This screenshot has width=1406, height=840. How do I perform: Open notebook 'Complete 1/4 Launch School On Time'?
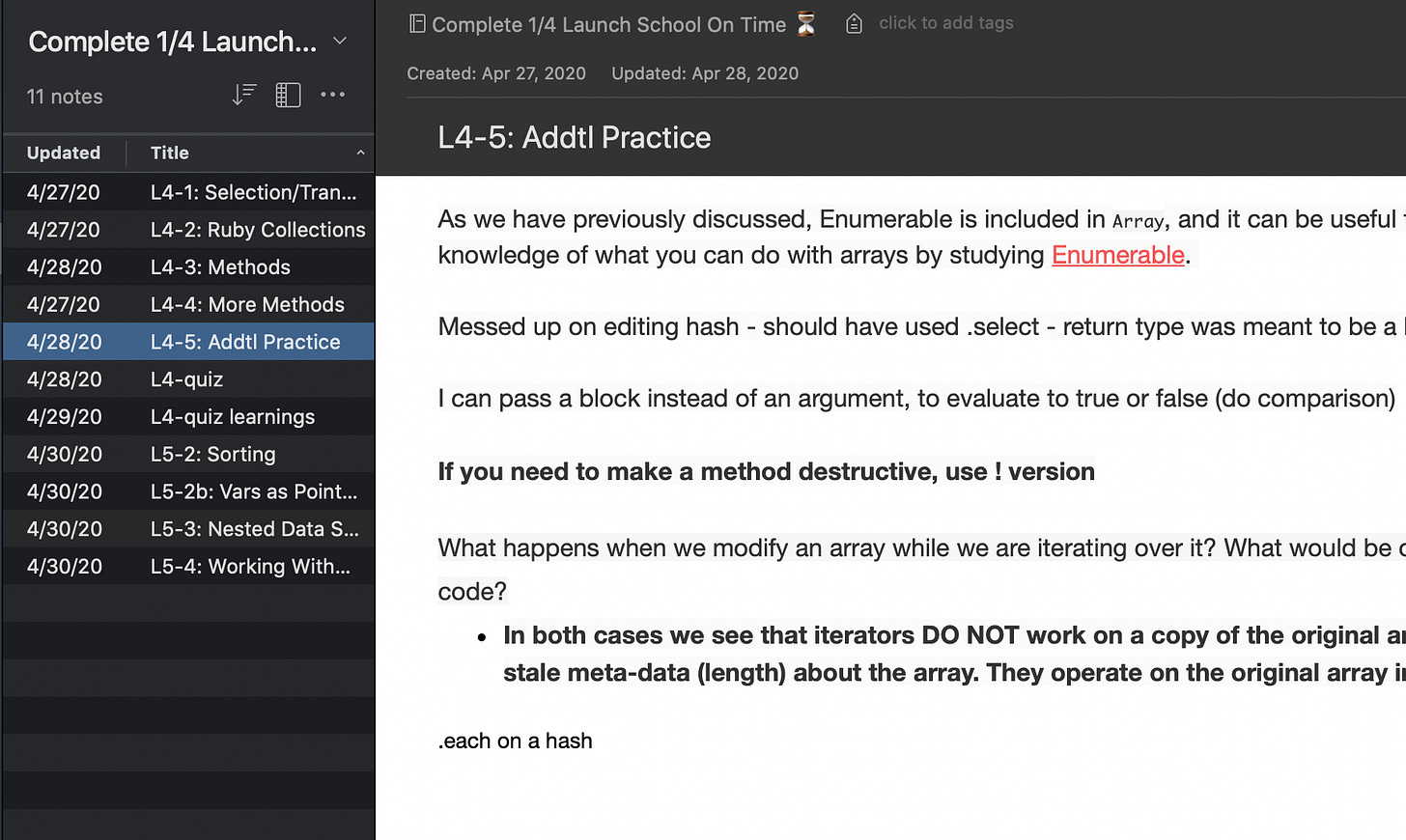click(608, 25)
